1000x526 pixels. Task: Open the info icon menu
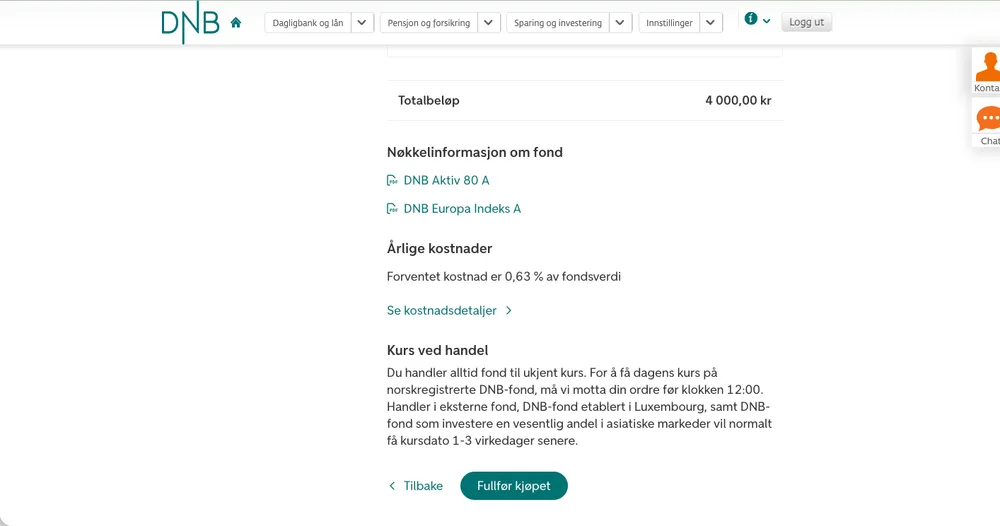pyautogui.click(x=757, y=20)
